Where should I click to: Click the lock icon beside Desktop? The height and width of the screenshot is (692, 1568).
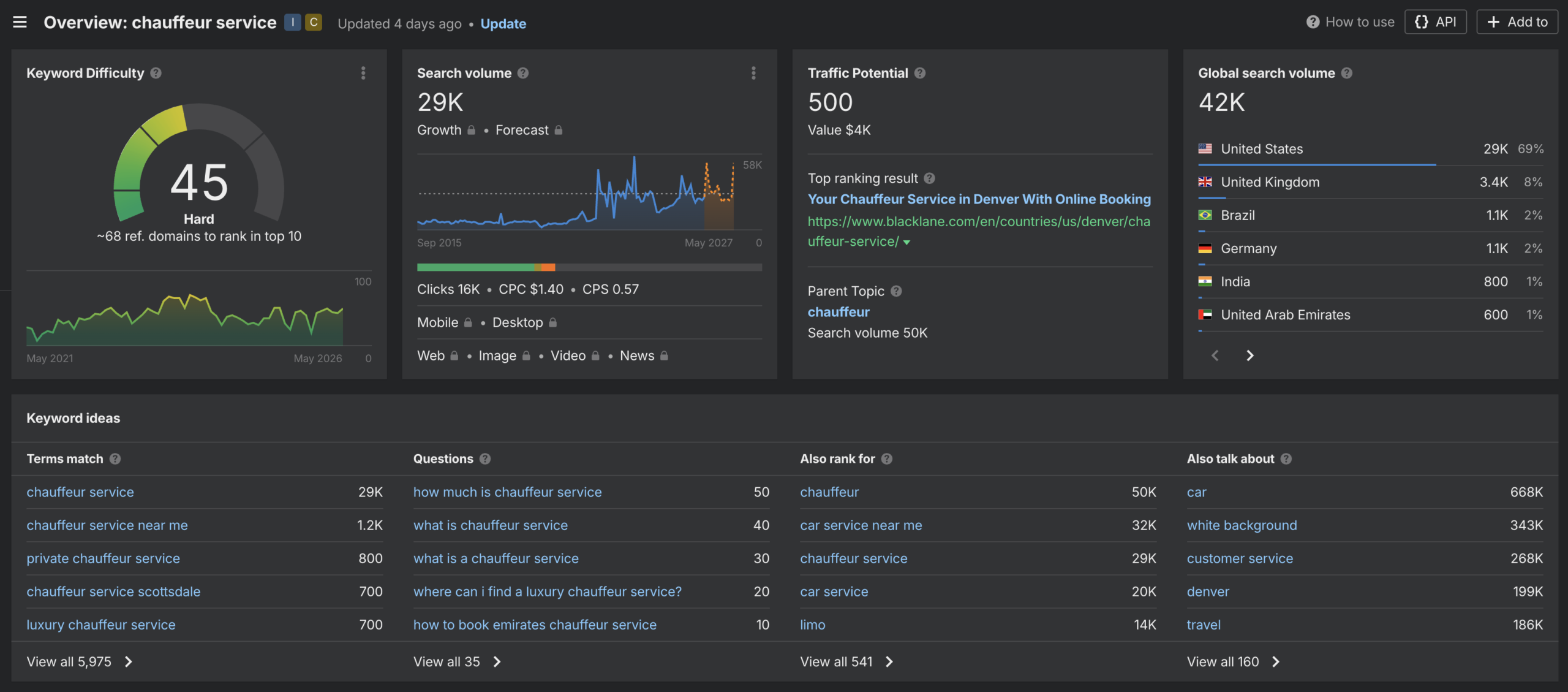point(552,322)
